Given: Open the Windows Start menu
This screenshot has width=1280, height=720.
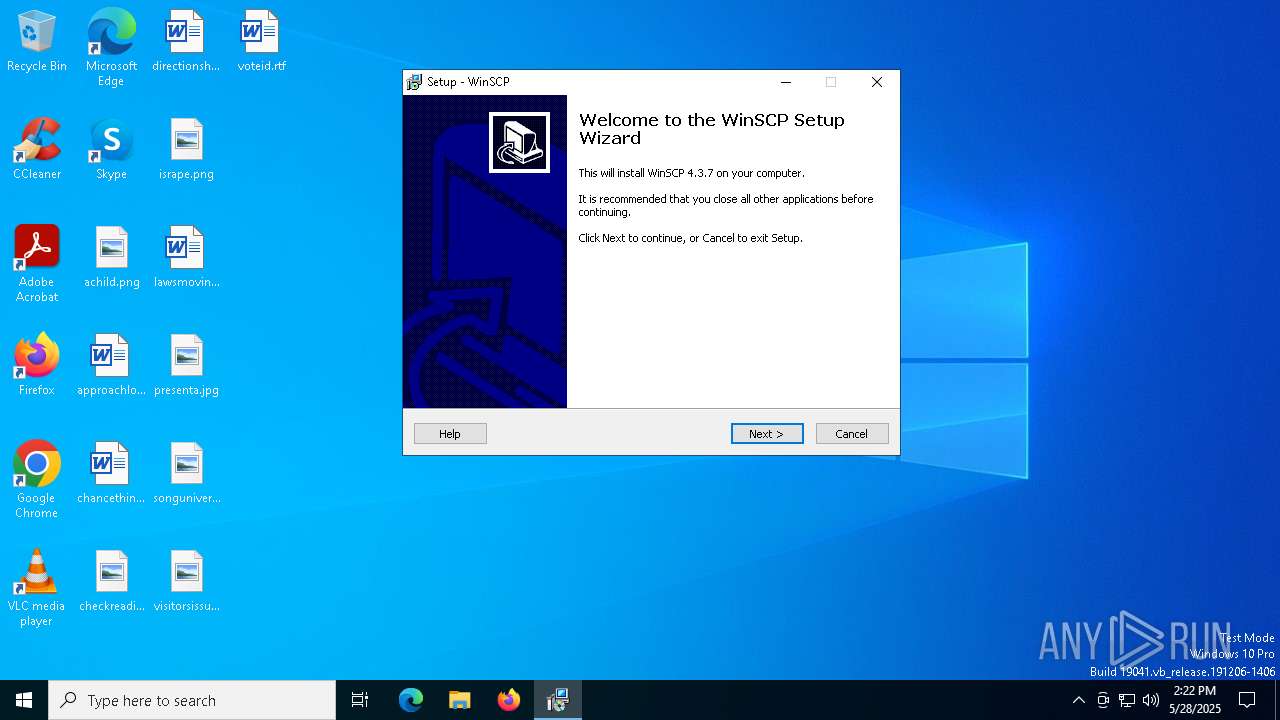Looking at the screenshot, I should tap(24, 700).
